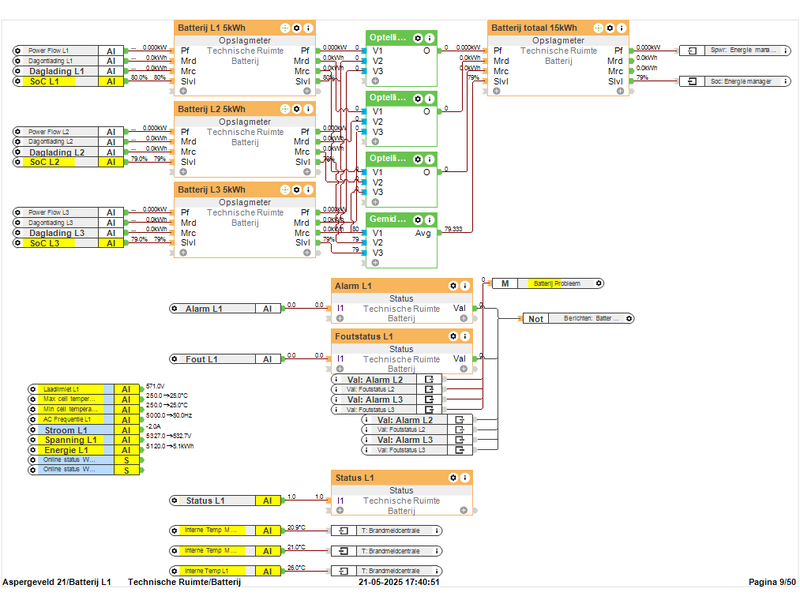Screen dimensions: 800x600
Task: Click info icon on the Gemid... block
Action: (430, 220)
